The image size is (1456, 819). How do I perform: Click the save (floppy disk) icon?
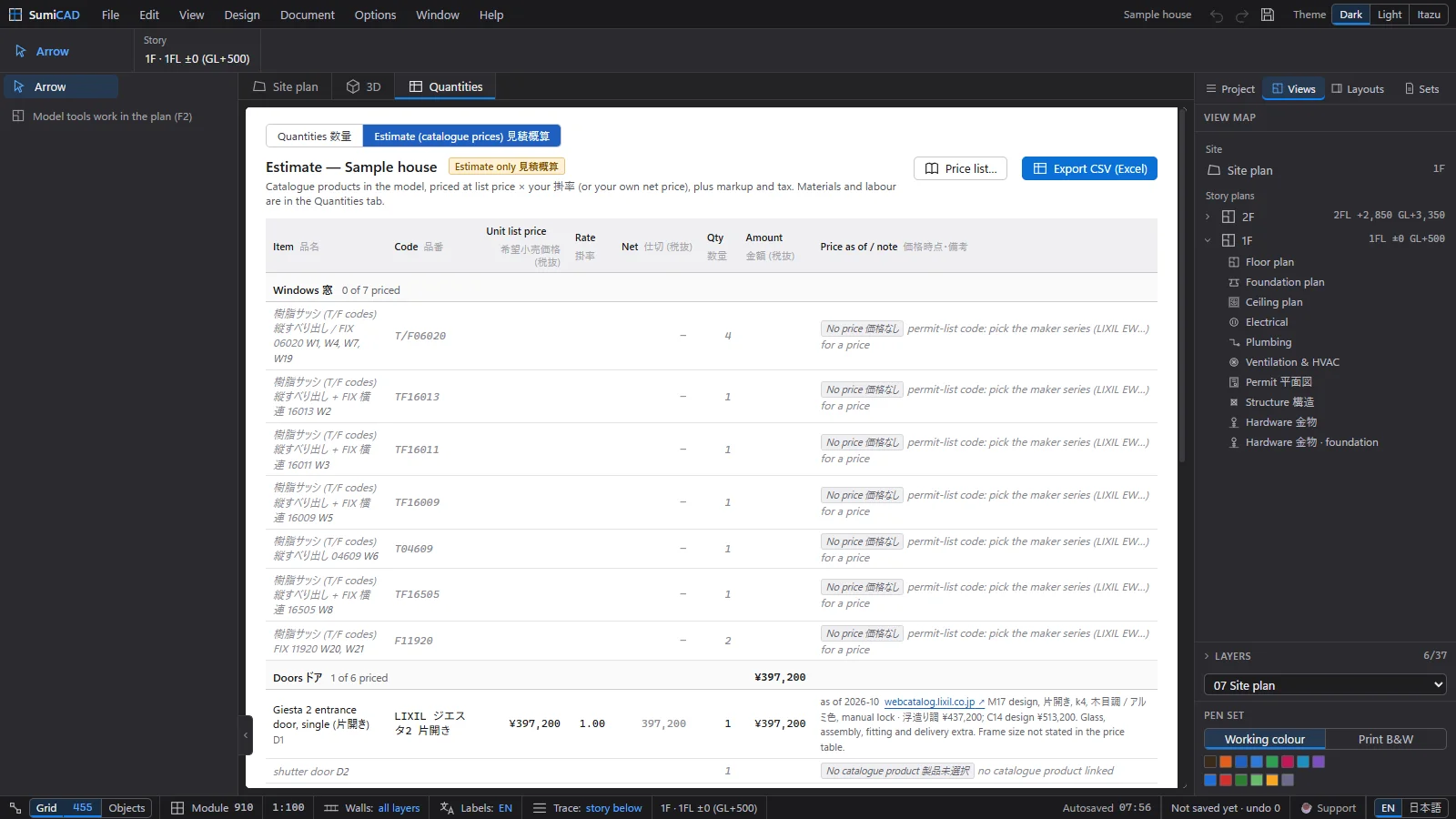pyautogui.click(x=1267, y=15)
